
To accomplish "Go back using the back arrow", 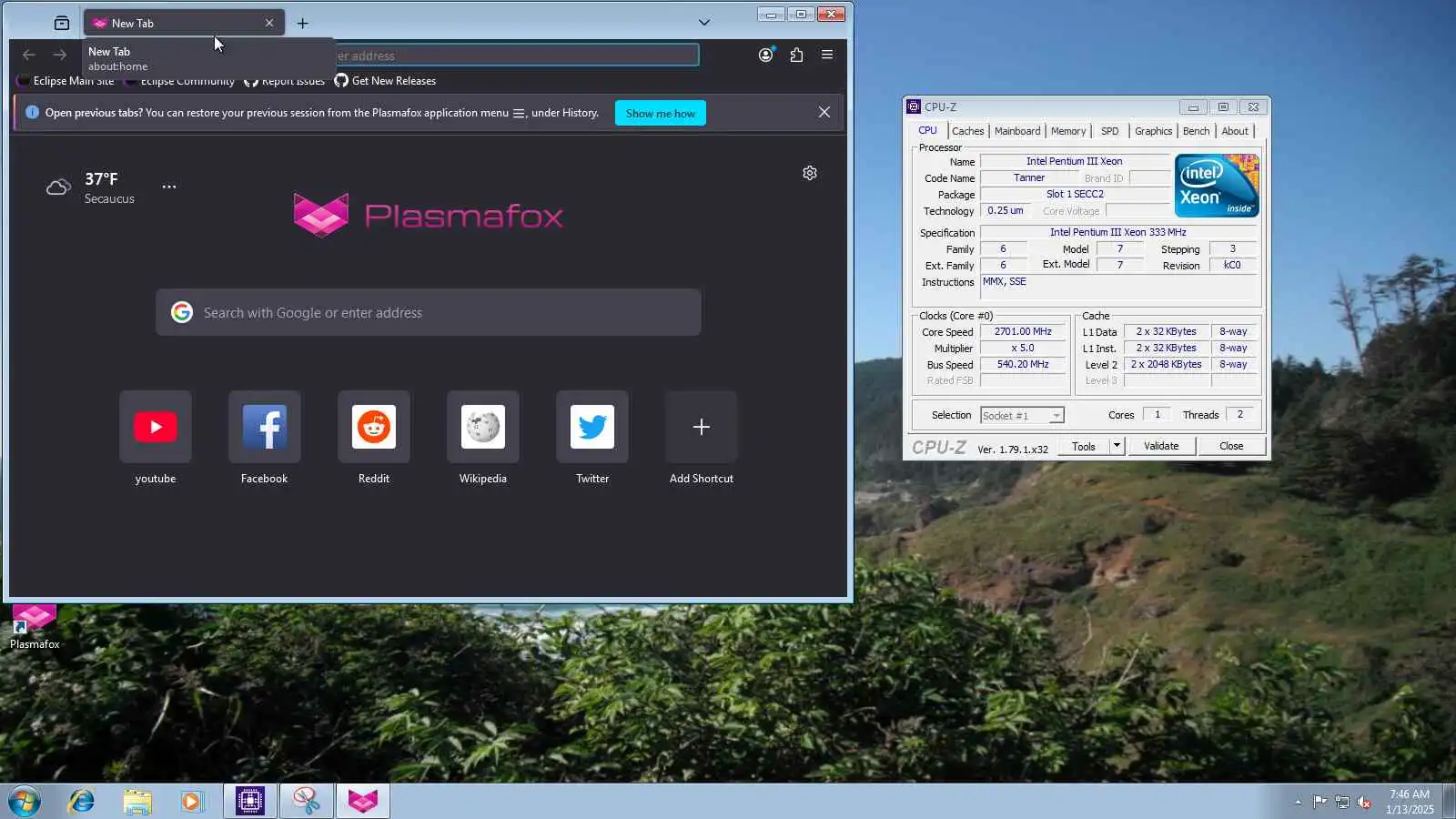I will coord(29,56).
